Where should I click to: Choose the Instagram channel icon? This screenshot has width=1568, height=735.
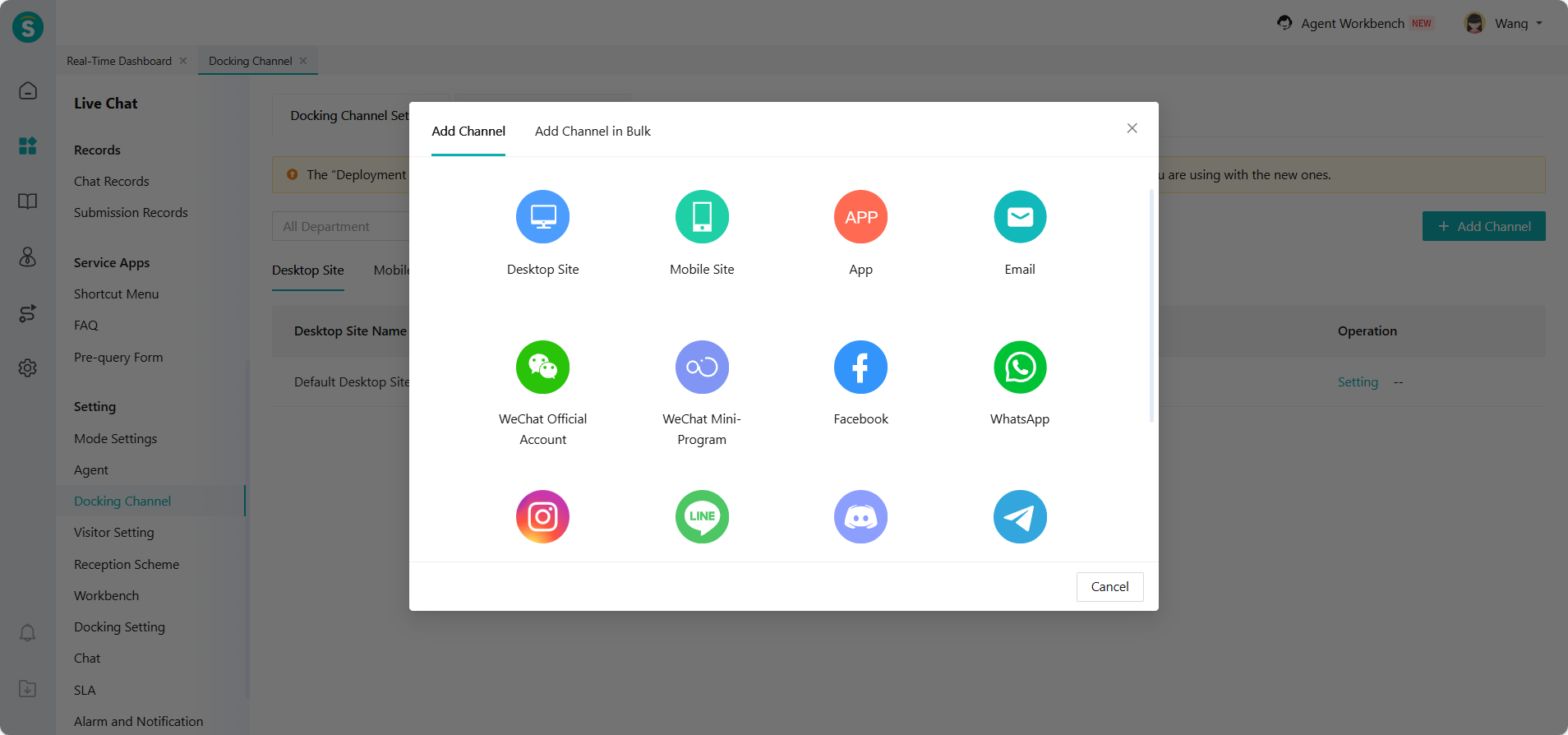point(542,516)
